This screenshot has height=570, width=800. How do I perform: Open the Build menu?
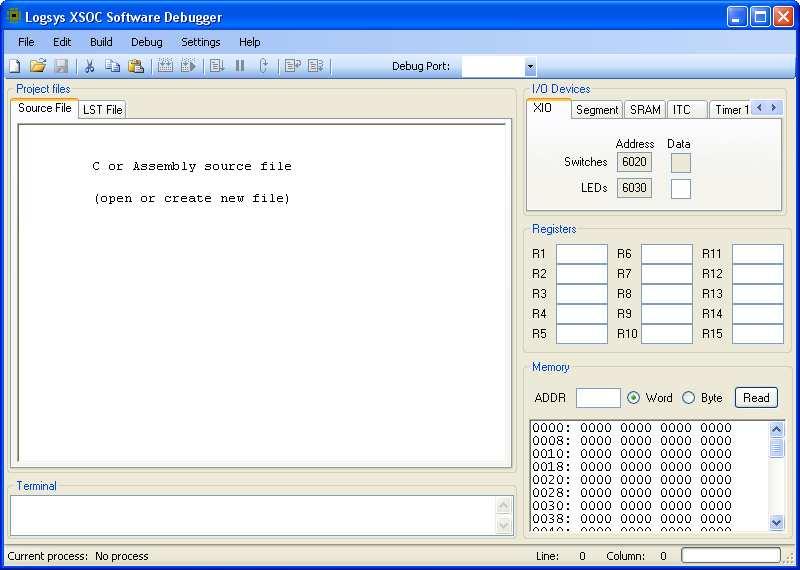(x=101, y=42)
